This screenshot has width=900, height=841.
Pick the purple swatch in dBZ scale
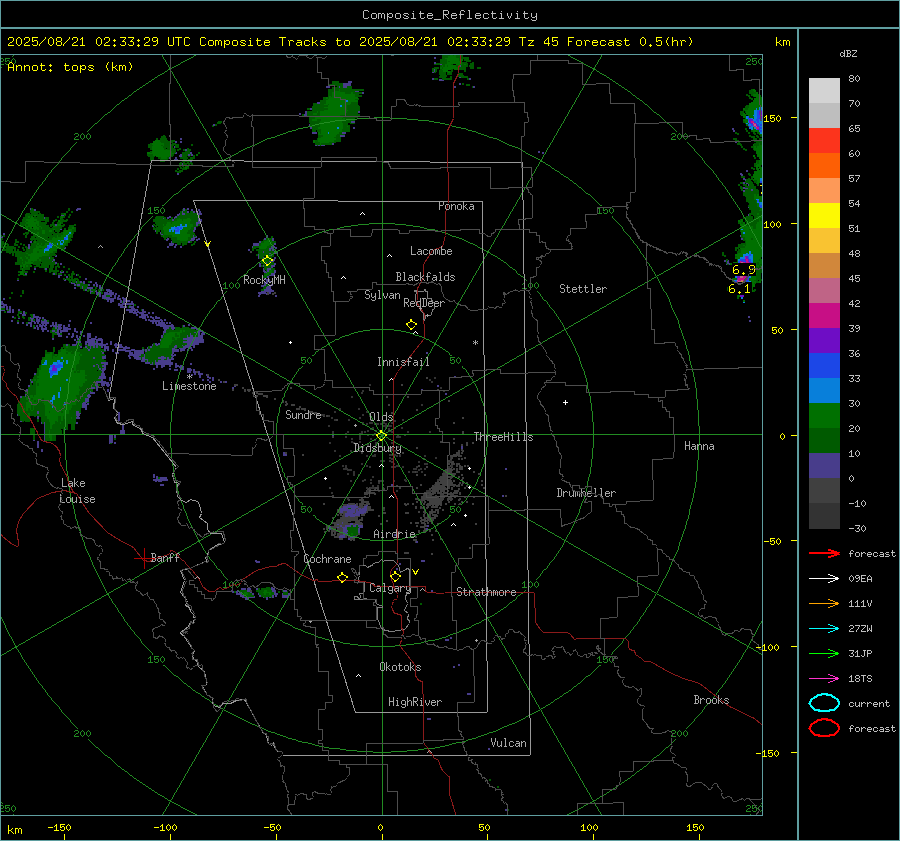[824, 340]
